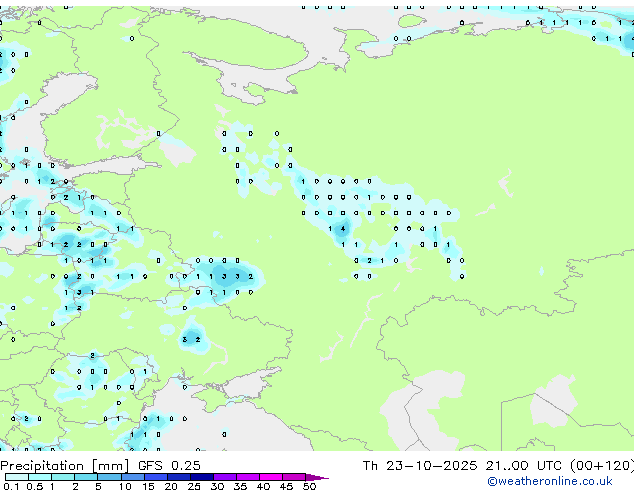Image resolution: width=634 pixels, height=490 pixels.
Task: Click the legend swatch between 0.1 and 0.5
Action: click(x=17, y=477)
